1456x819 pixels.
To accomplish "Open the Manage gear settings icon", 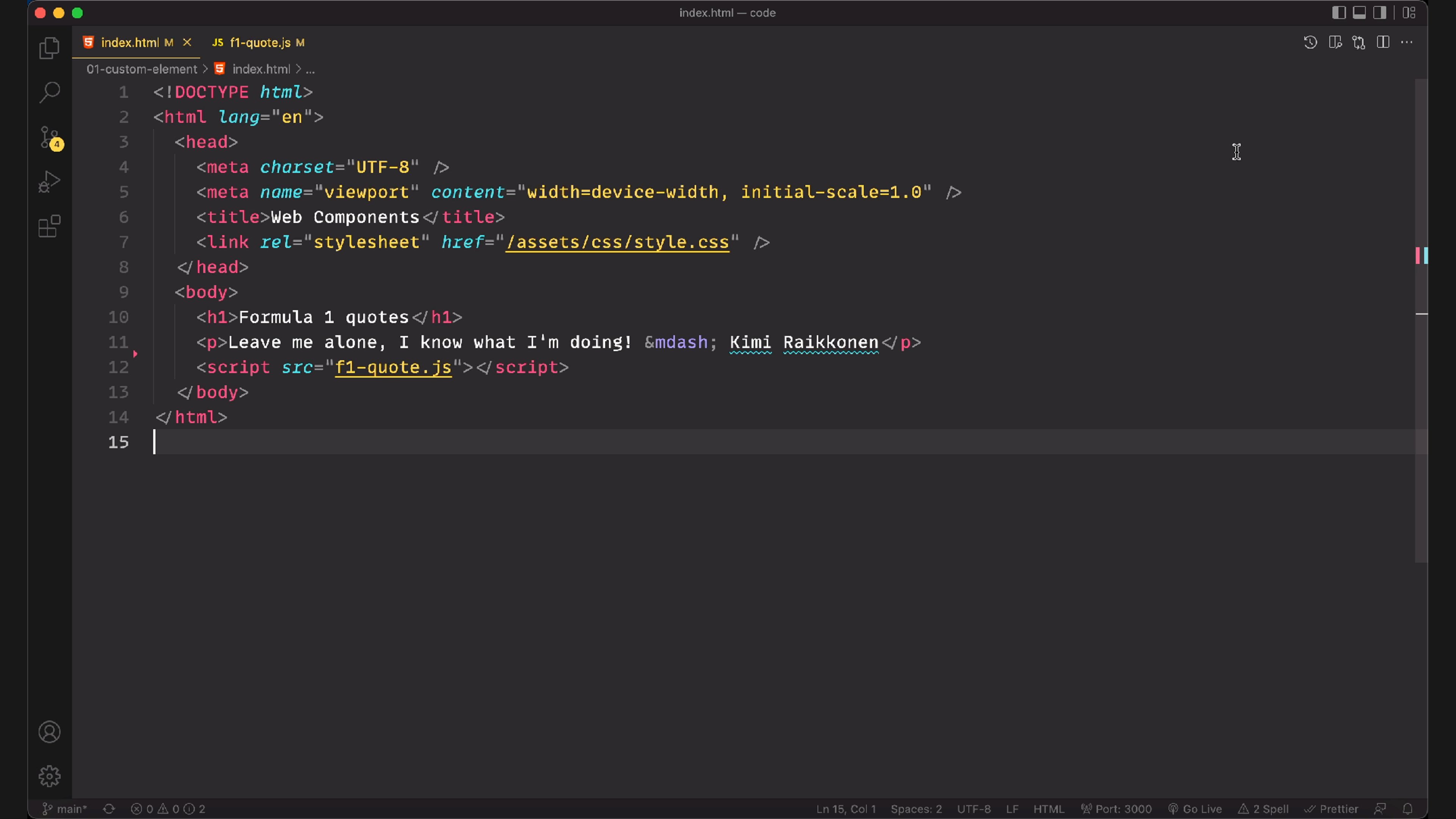I will [50, 776].
